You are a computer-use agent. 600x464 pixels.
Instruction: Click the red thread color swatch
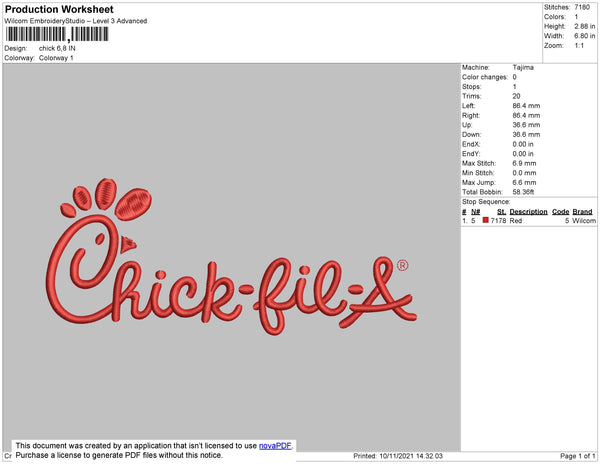point(486,220)
